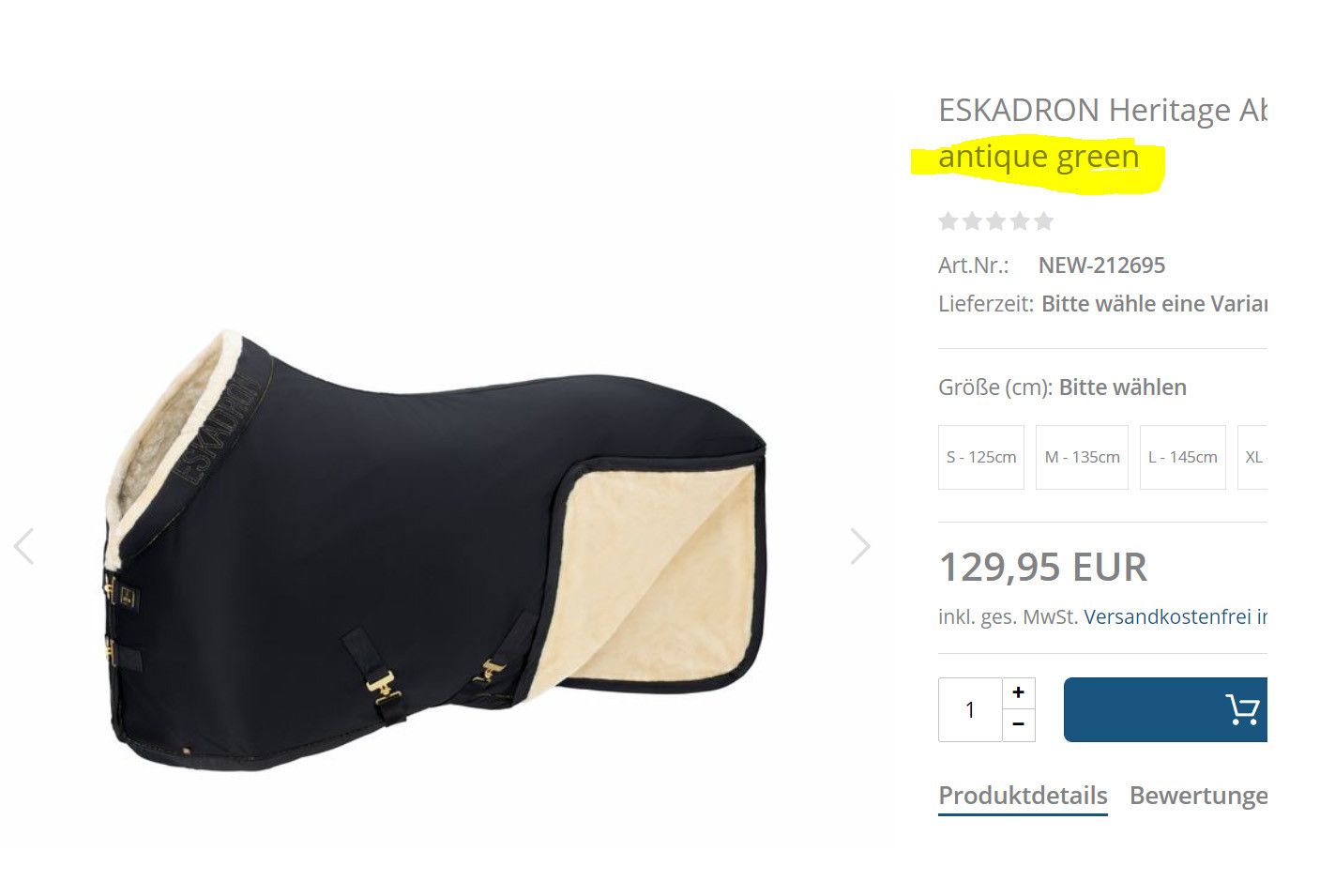Viewport: 1335px width, 896px height.
Task: Click the third rating star
Action: [x=996, y=221]
